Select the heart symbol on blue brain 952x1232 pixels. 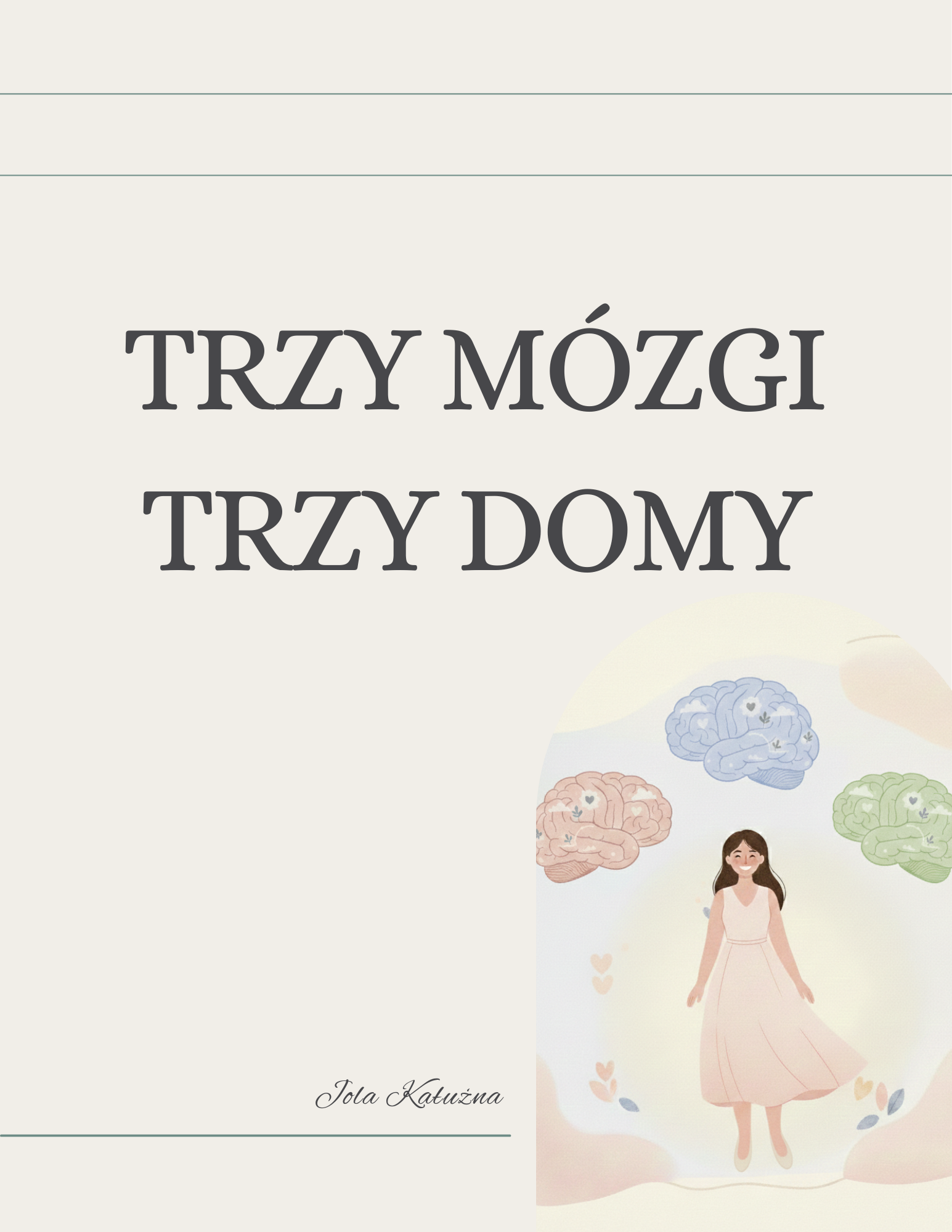pos(750,706)
